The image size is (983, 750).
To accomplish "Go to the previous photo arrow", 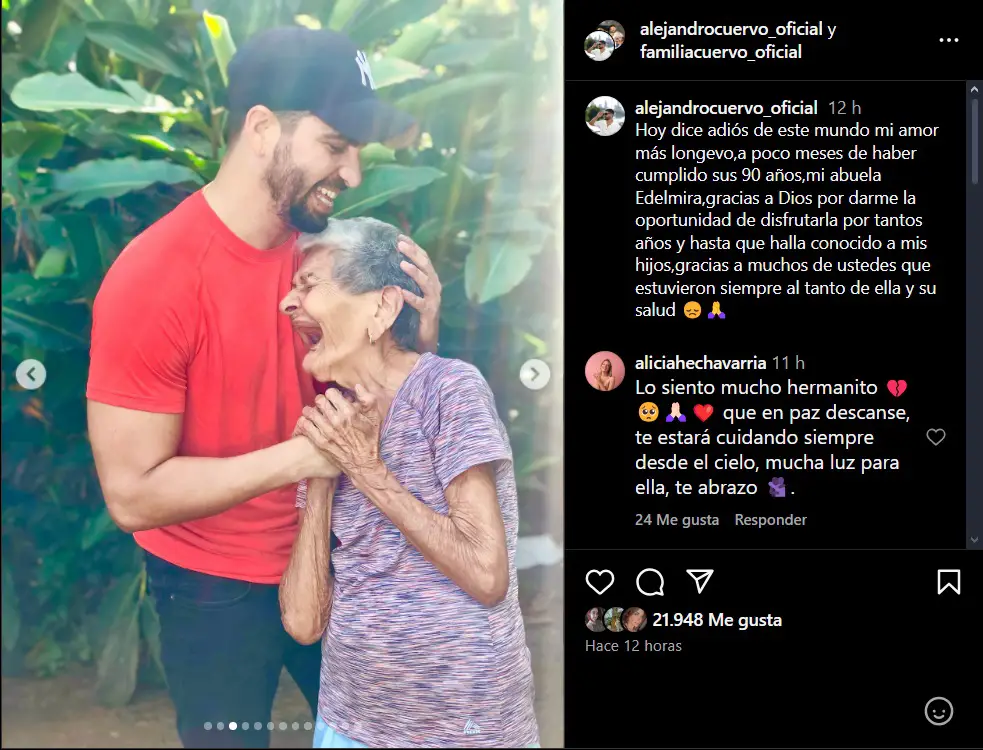I will tap(31, 374).
